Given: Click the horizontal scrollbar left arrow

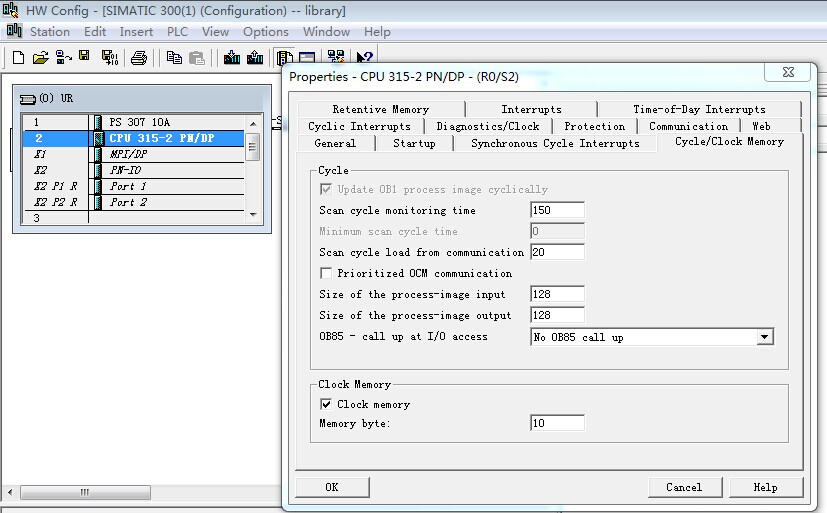Looking at the screenshot, I should point(9,492).
